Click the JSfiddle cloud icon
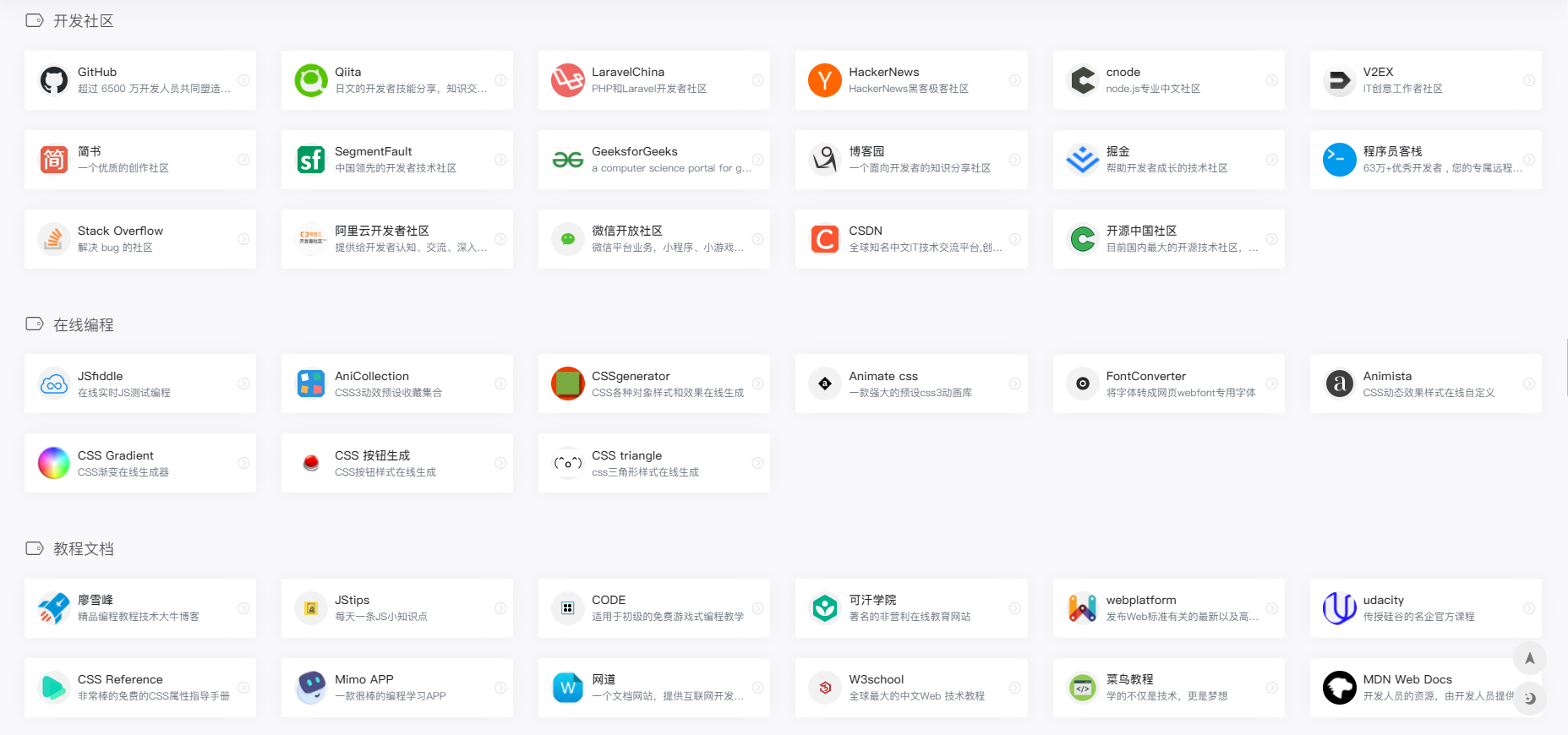 click(54, 384)
